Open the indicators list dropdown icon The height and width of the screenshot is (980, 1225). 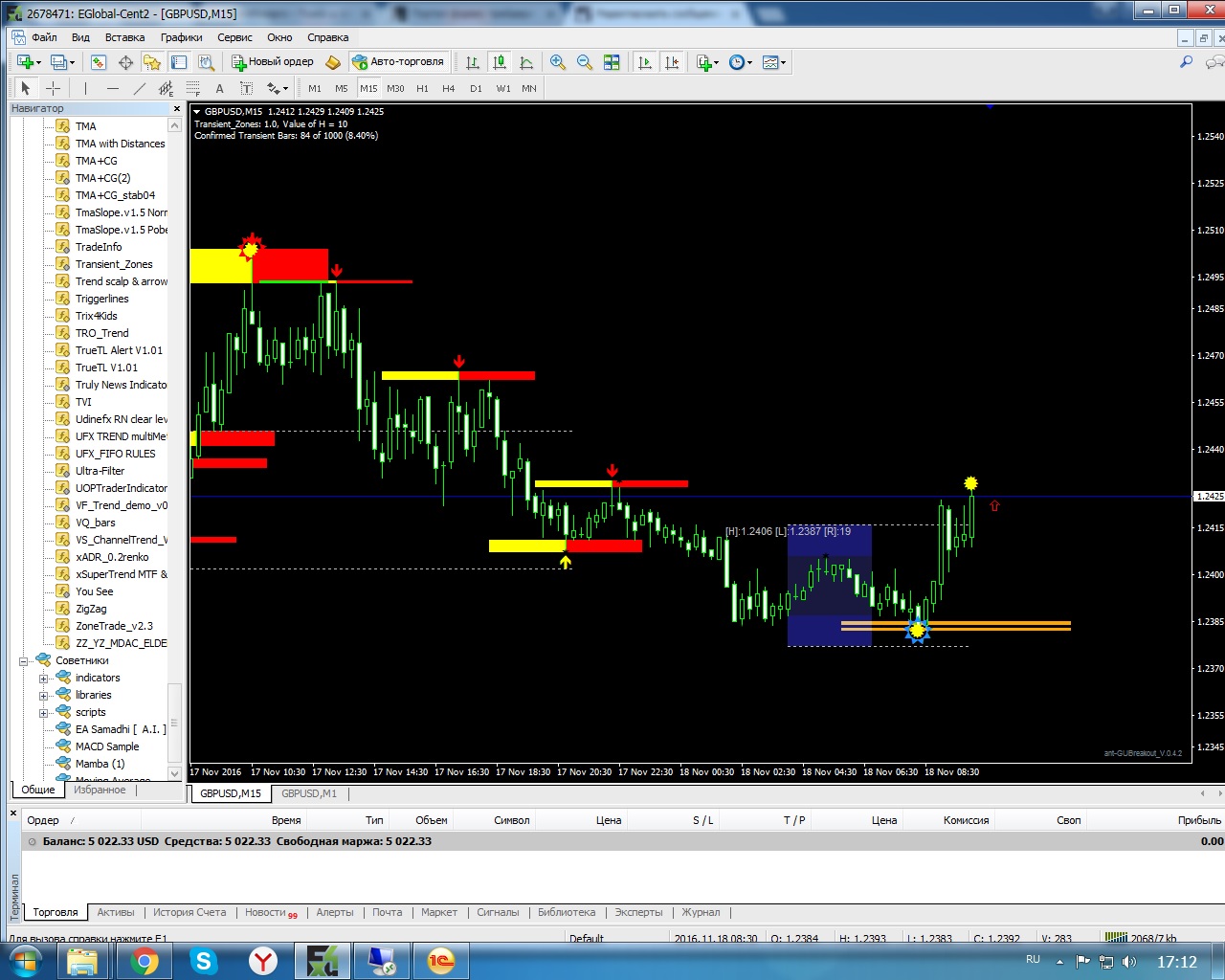tap(706, 62)
